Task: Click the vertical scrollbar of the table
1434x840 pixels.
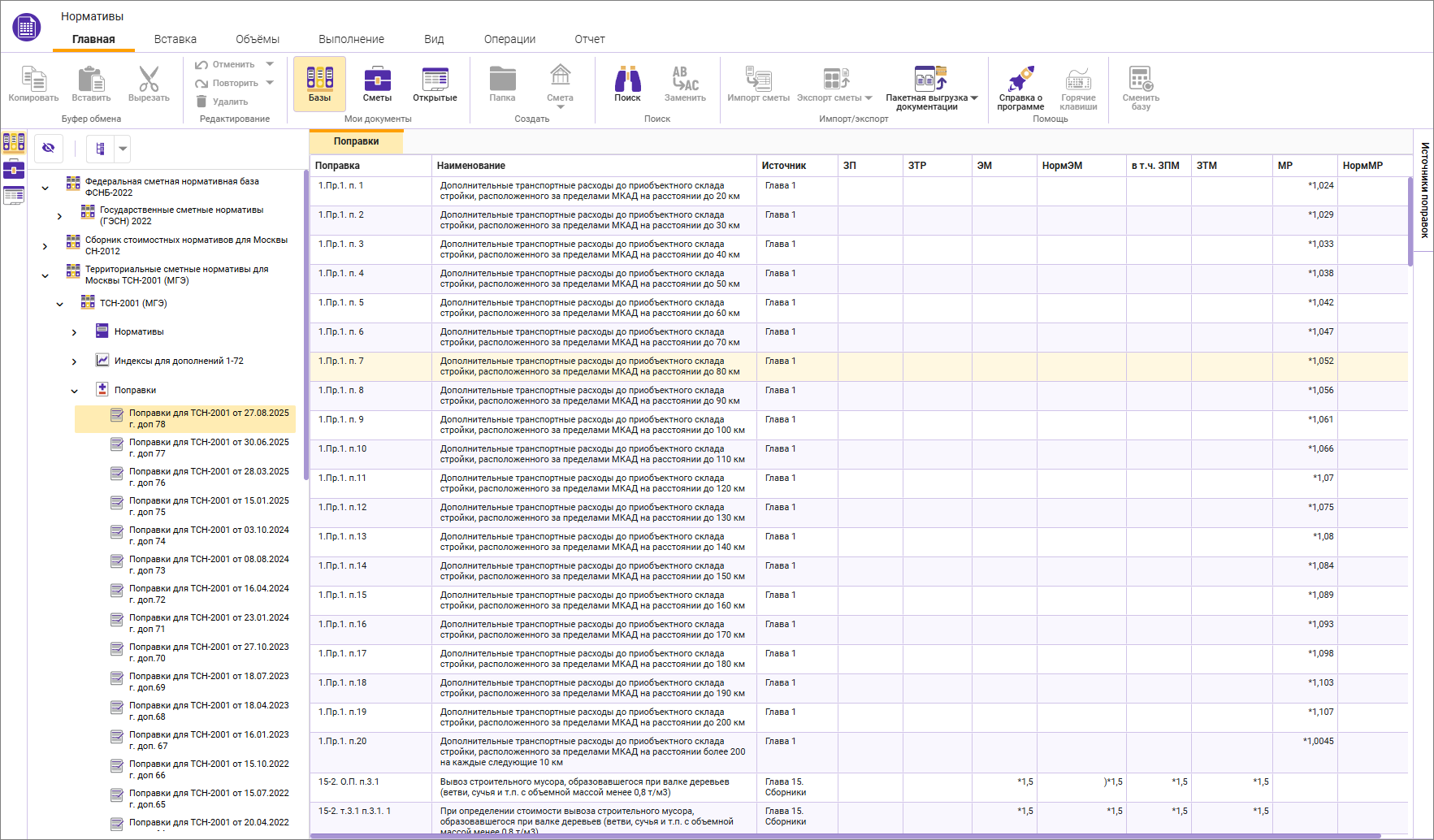Action: 1410,221
